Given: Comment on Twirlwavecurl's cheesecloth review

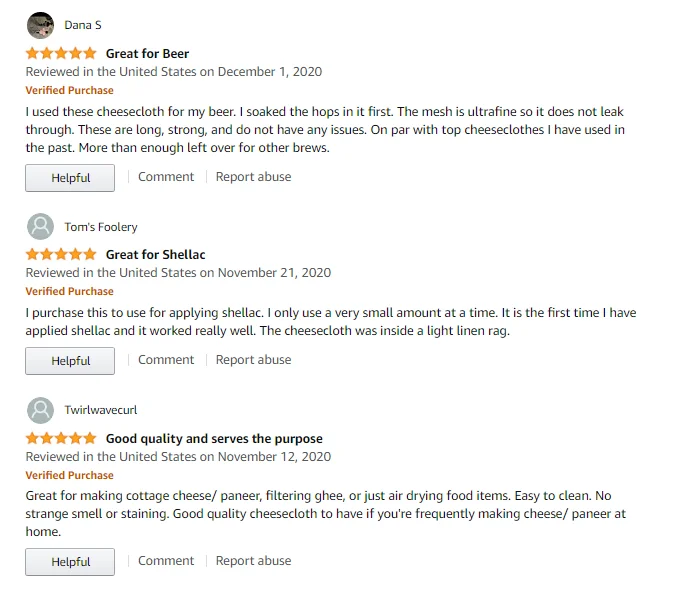Looking at the screenshot, I should pos(166,561).
